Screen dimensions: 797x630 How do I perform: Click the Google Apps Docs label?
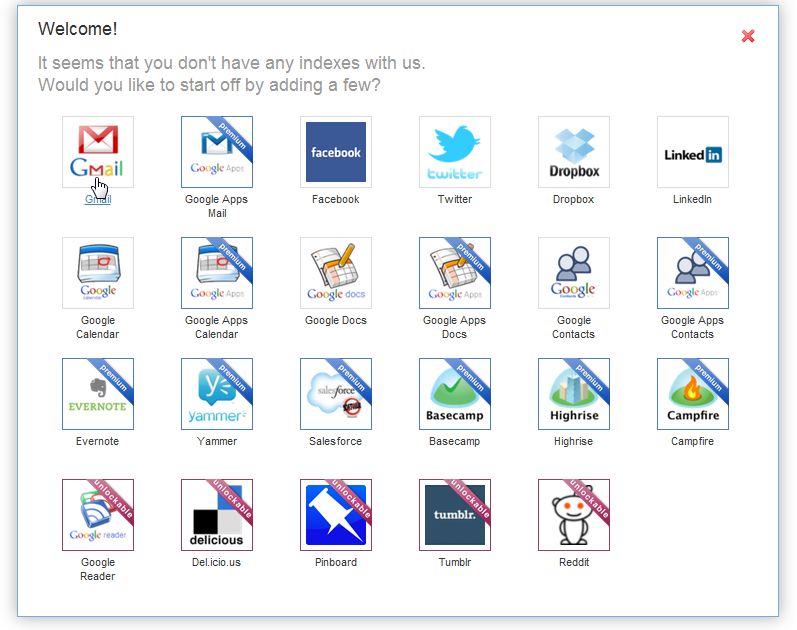454,327
